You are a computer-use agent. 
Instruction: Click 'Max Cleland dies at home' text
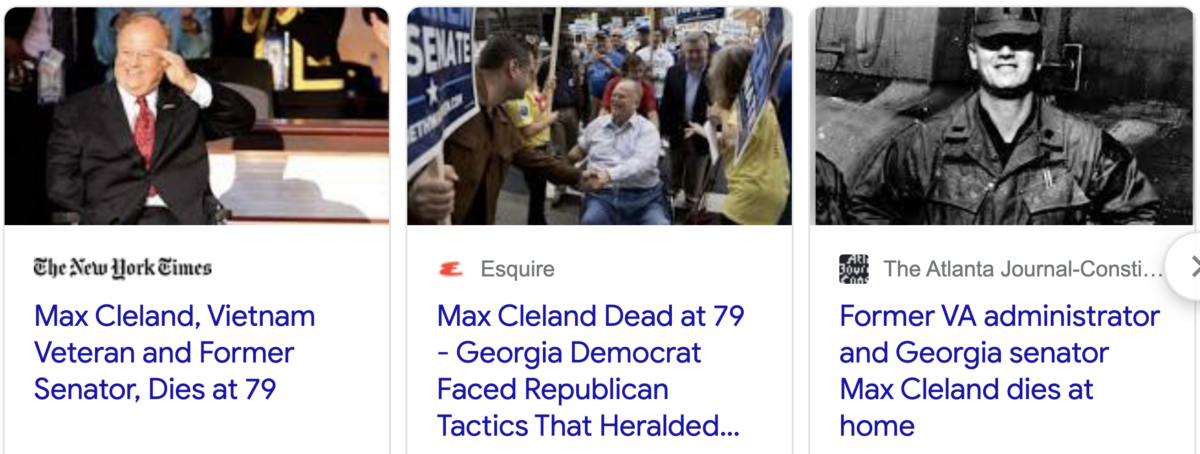click(966, 407)
